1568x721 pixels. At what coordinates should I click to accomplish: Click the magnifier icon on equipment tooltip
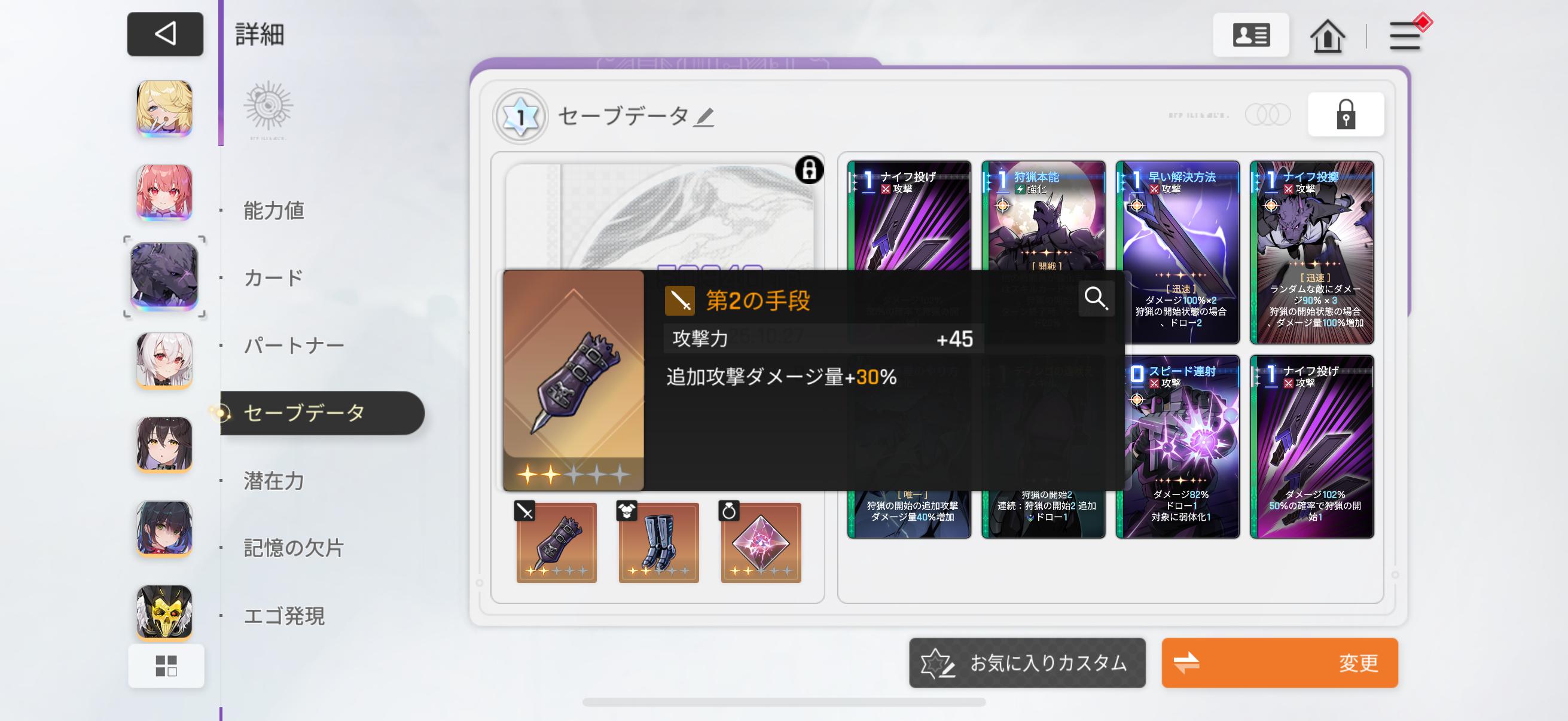(1096, 298)
